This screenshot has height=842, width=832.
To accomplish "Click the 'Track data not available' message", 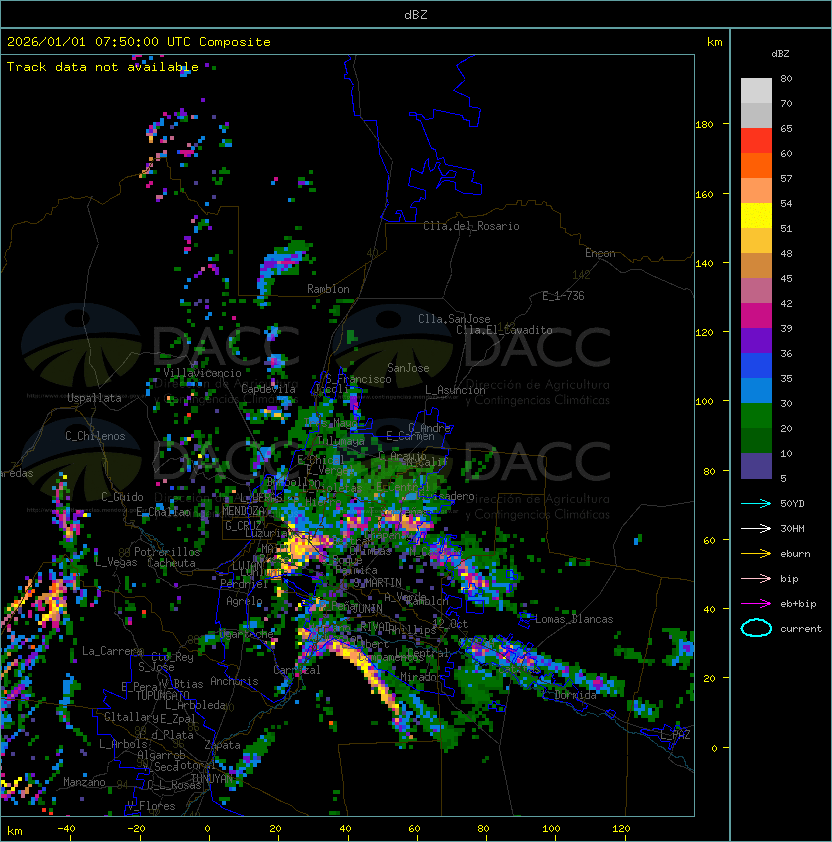I will click(103, 67).
